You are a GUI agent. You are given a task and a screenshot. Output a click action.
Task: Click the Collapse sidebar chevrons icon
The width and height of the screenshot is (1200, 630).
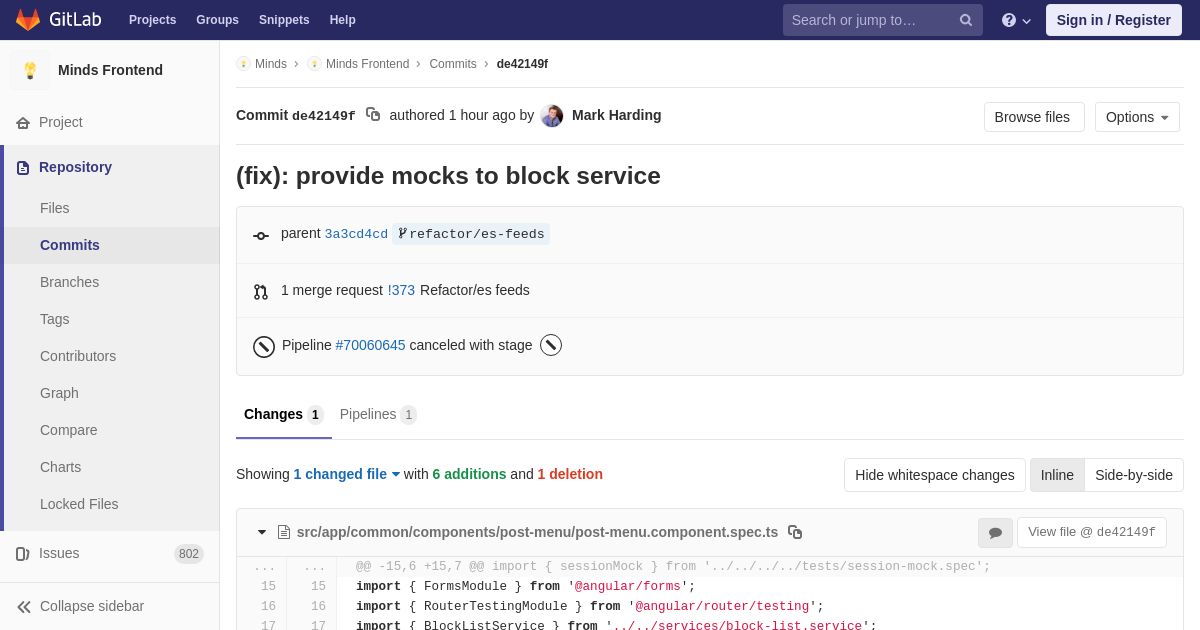pyautogui.click(x=24, y=606)
